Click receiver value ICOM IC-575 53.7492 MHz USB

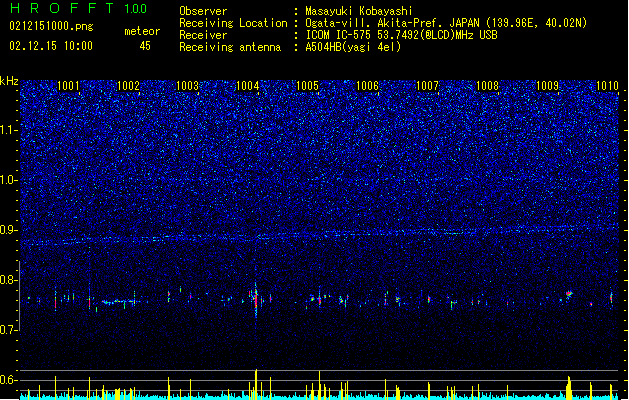pos(401,35)
